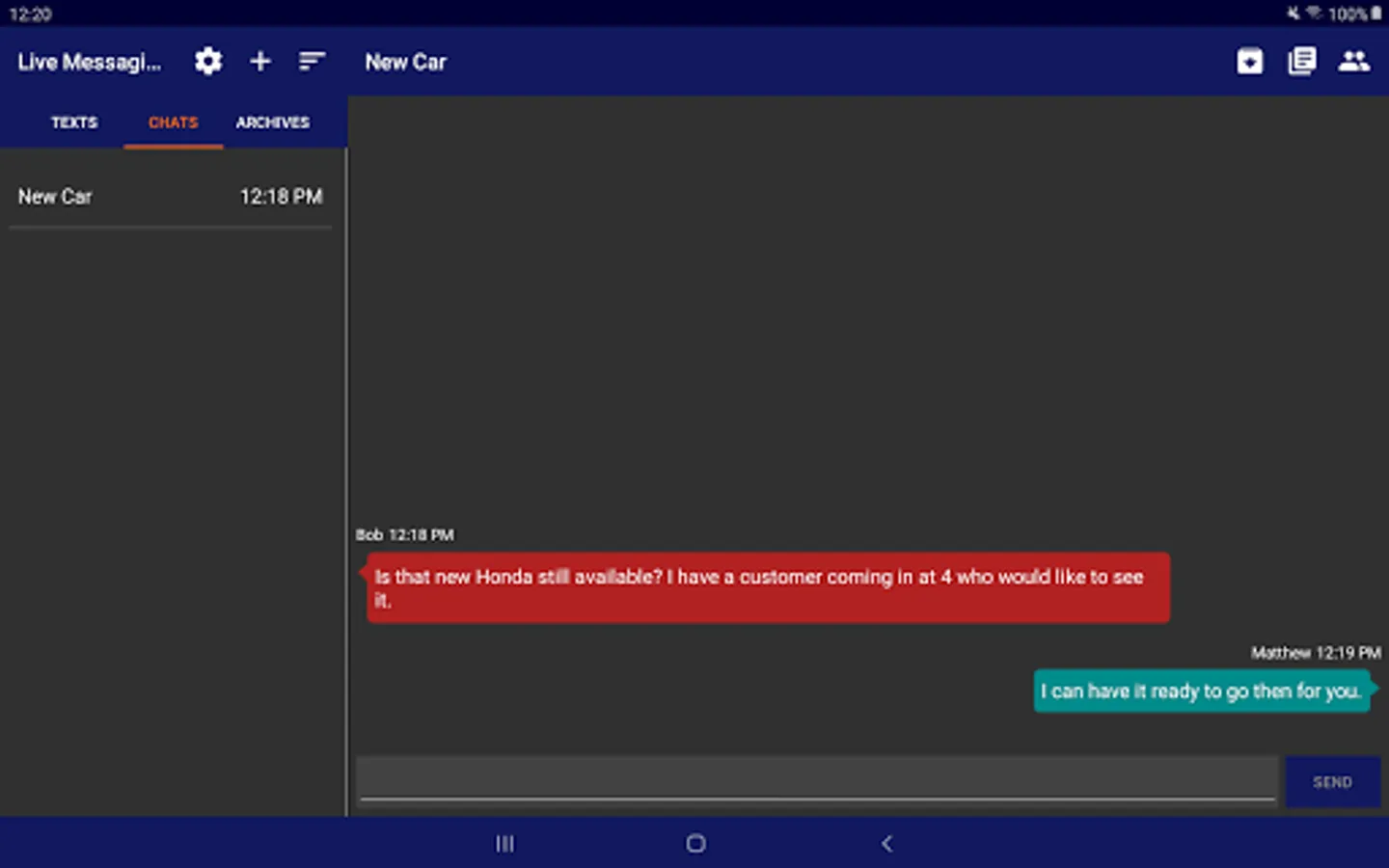Focus the message input field
The height and width of the screenshot is (868, 1389).
point(818,779)
